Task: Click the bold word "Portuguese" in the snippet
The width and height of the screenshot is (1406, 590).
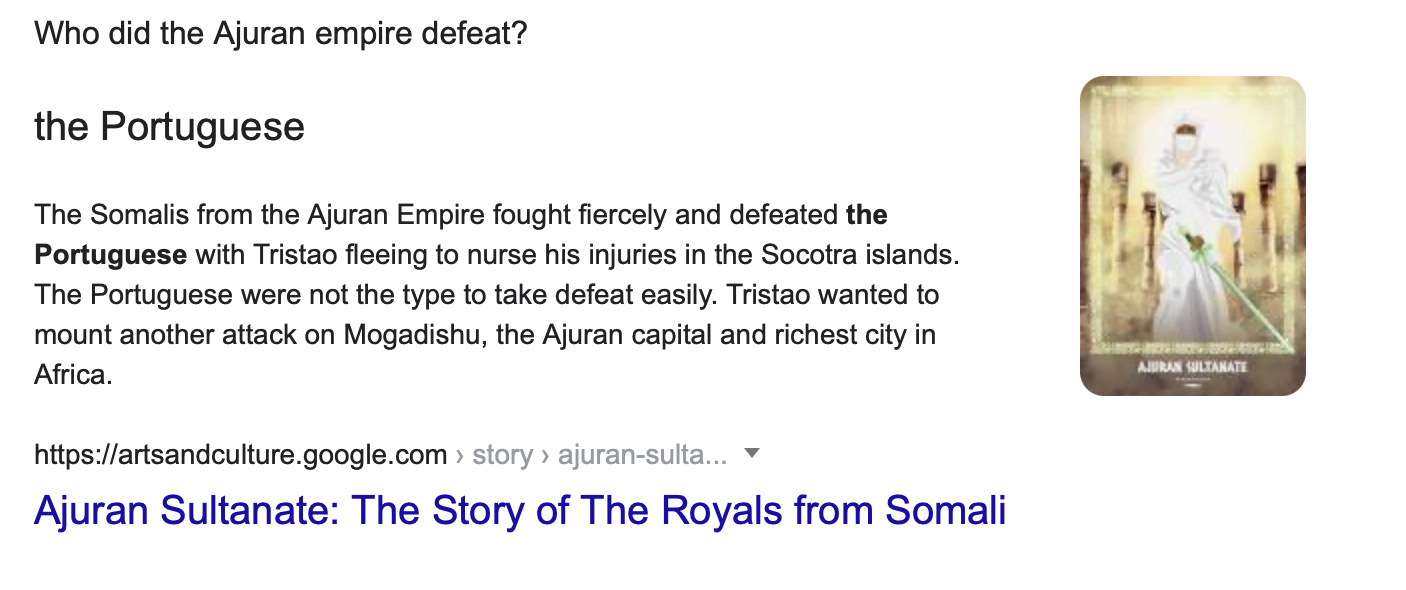Action: click(x=110, y=255)
